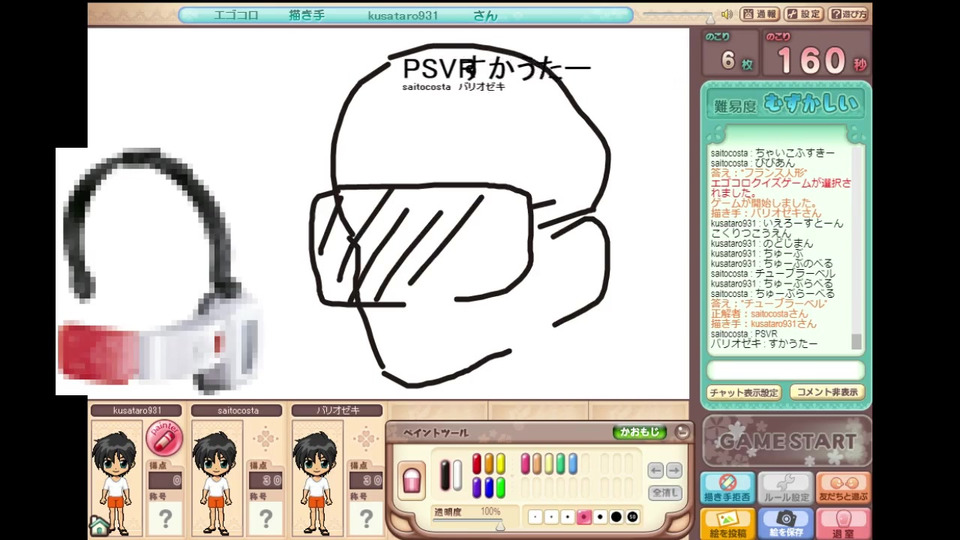Click chat answer 'チューブラーベル'

pyautogui.click(x=769, y=304)
